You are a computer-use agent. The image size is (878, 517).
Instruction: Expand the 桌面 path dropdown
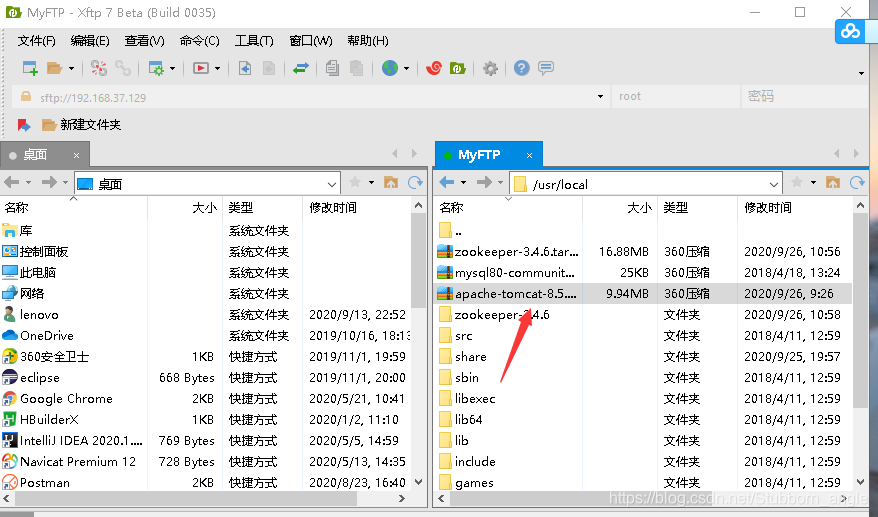331,184
